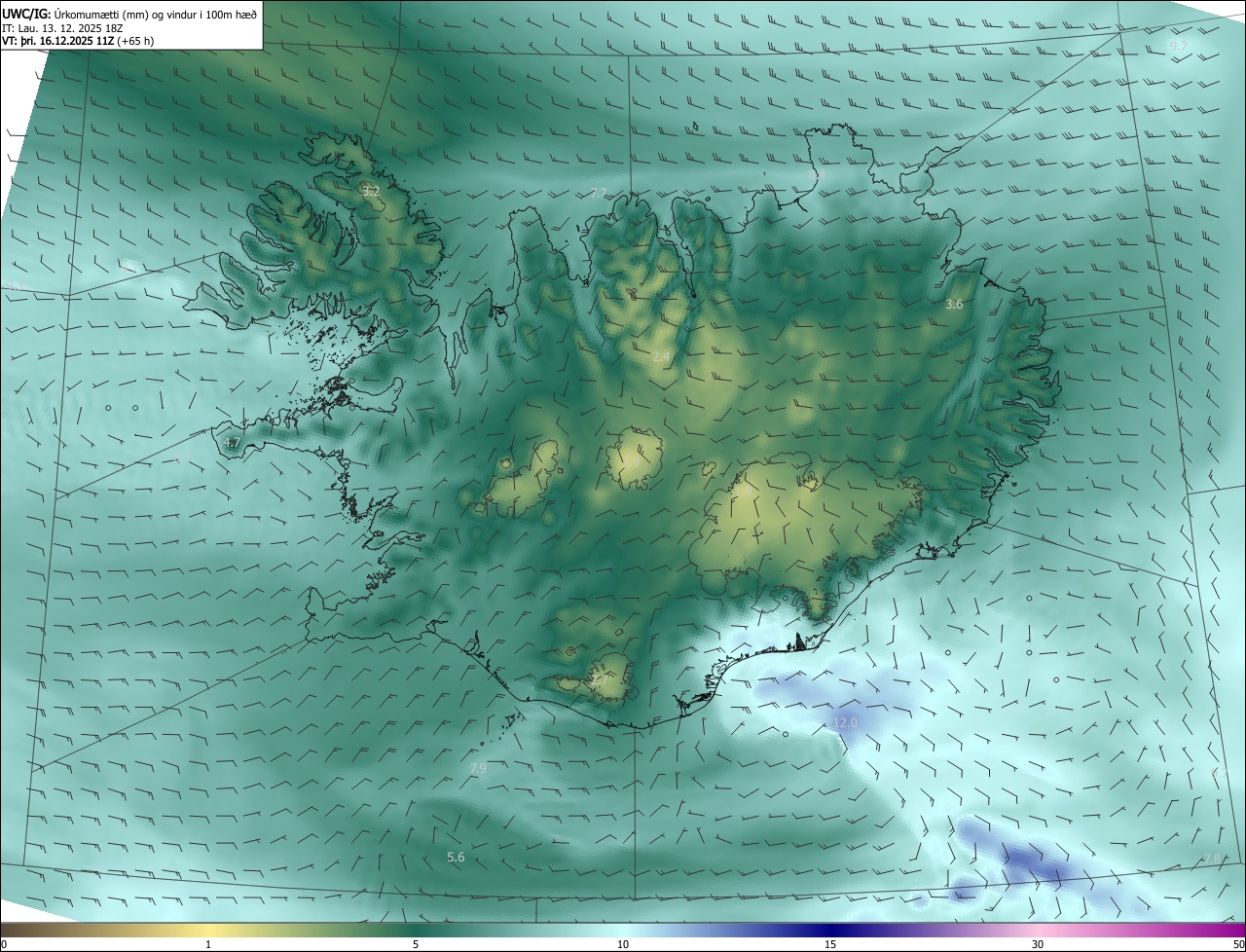Click the 12.0 value label off the south coast

(x=845, y=722)
